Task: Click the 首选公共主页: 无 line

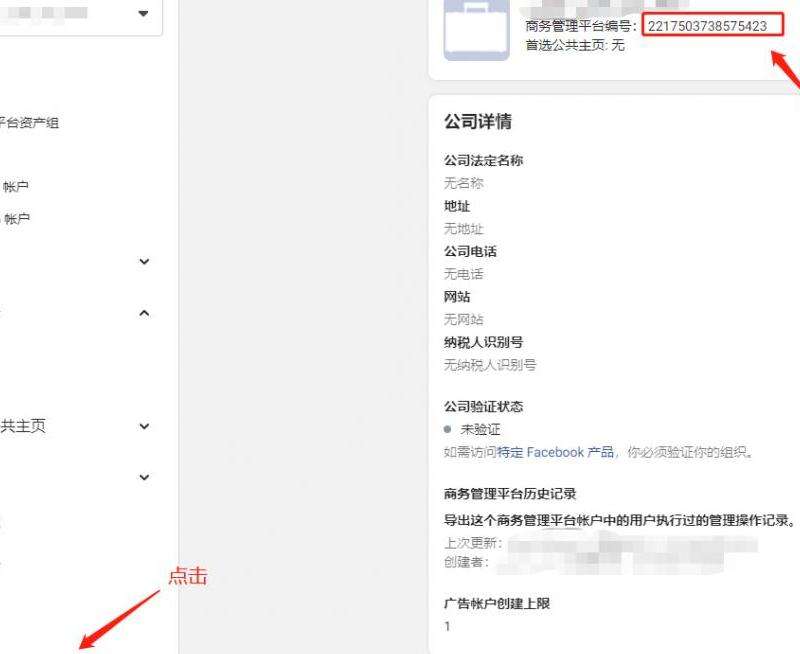Action: pos(574,46)
